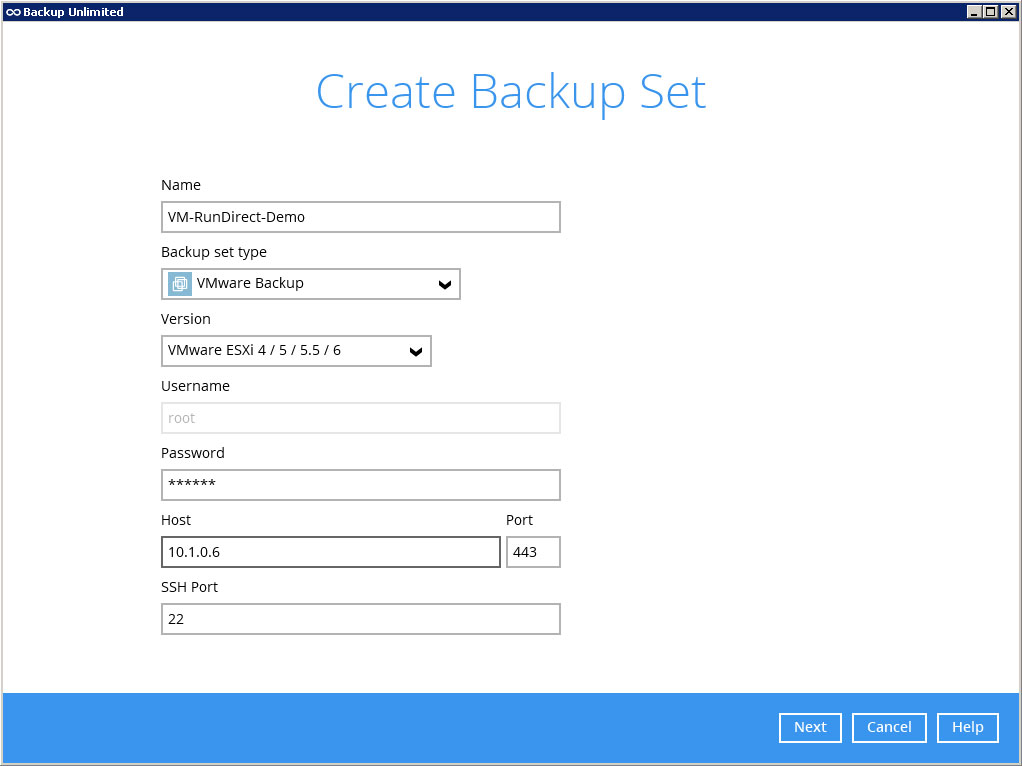Select the Port field showing 443
Viewport: 1022px width, 766px height.
point(532,552)
